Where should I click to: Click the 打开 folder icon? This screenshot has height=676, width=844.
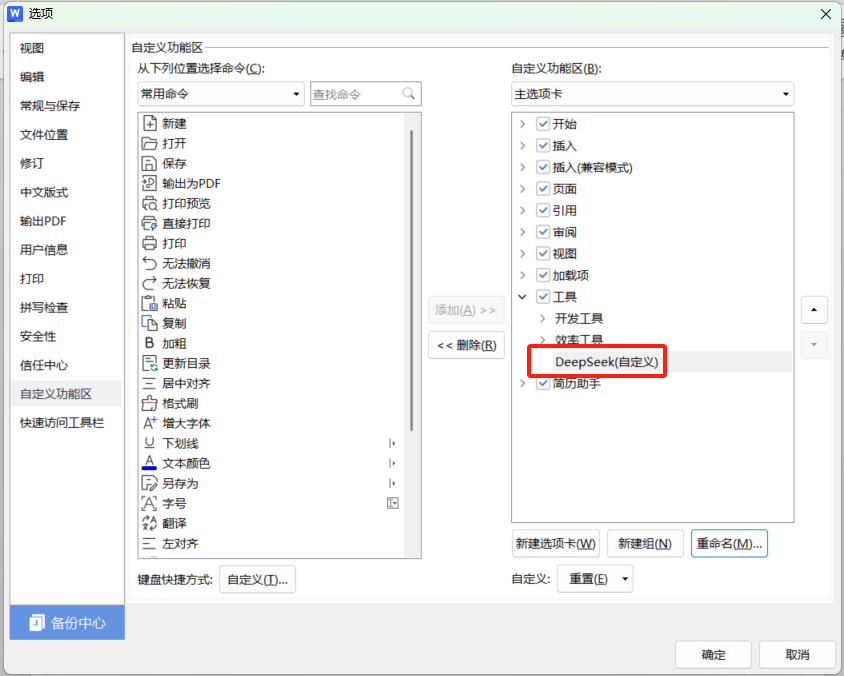coord(149,143)
